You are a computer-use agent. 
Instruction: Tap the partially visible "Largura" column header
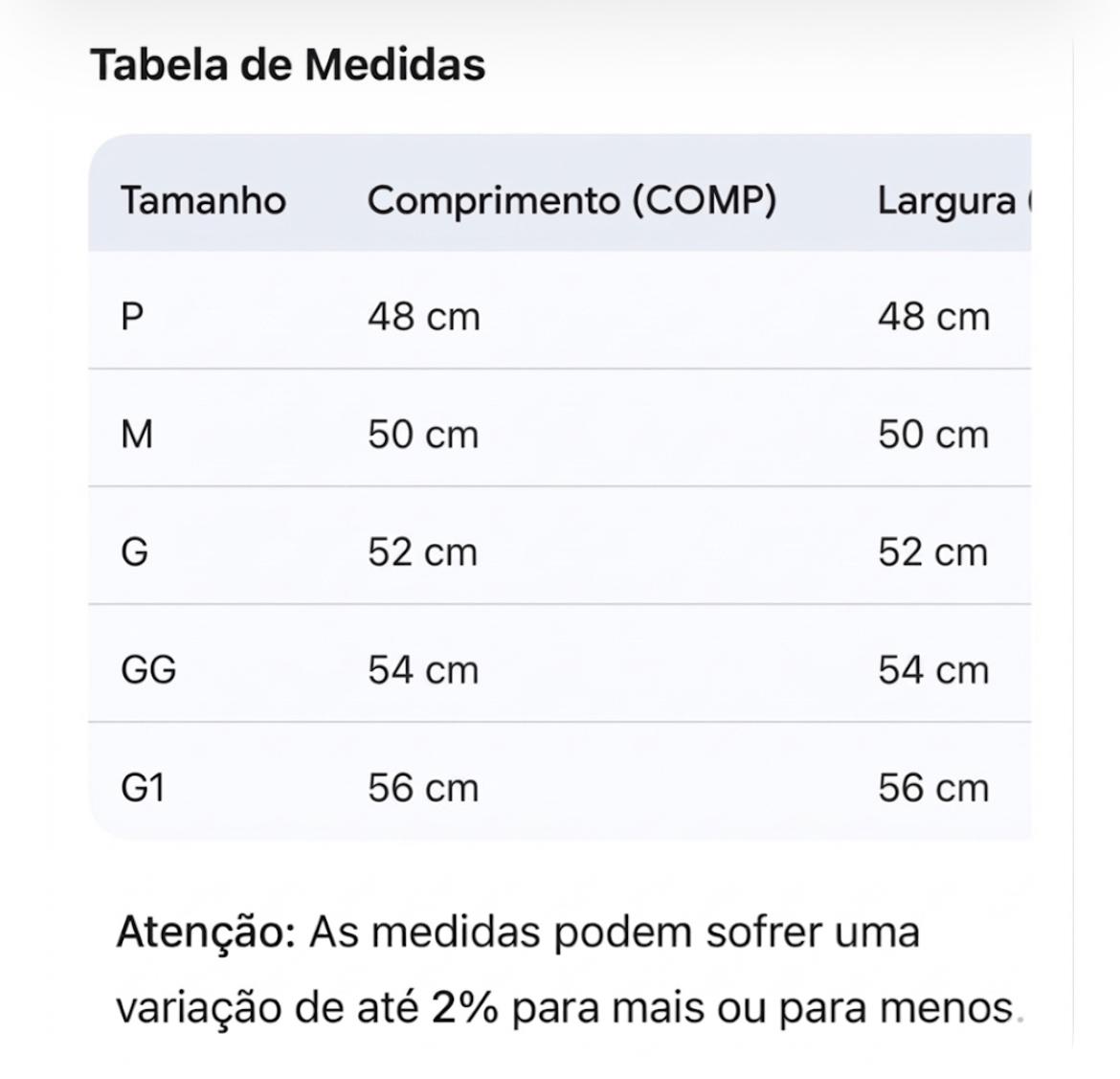(948, 201)
